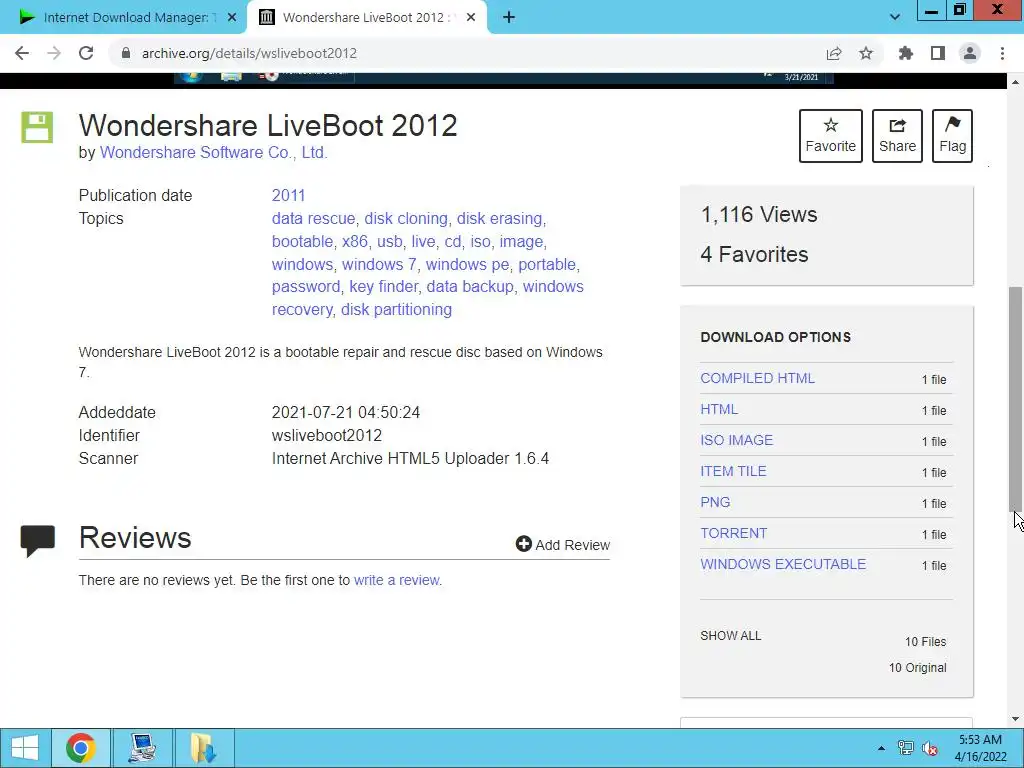1024x768 pixels.
Task: Open the data backup topic link
Action: (470, 287)
